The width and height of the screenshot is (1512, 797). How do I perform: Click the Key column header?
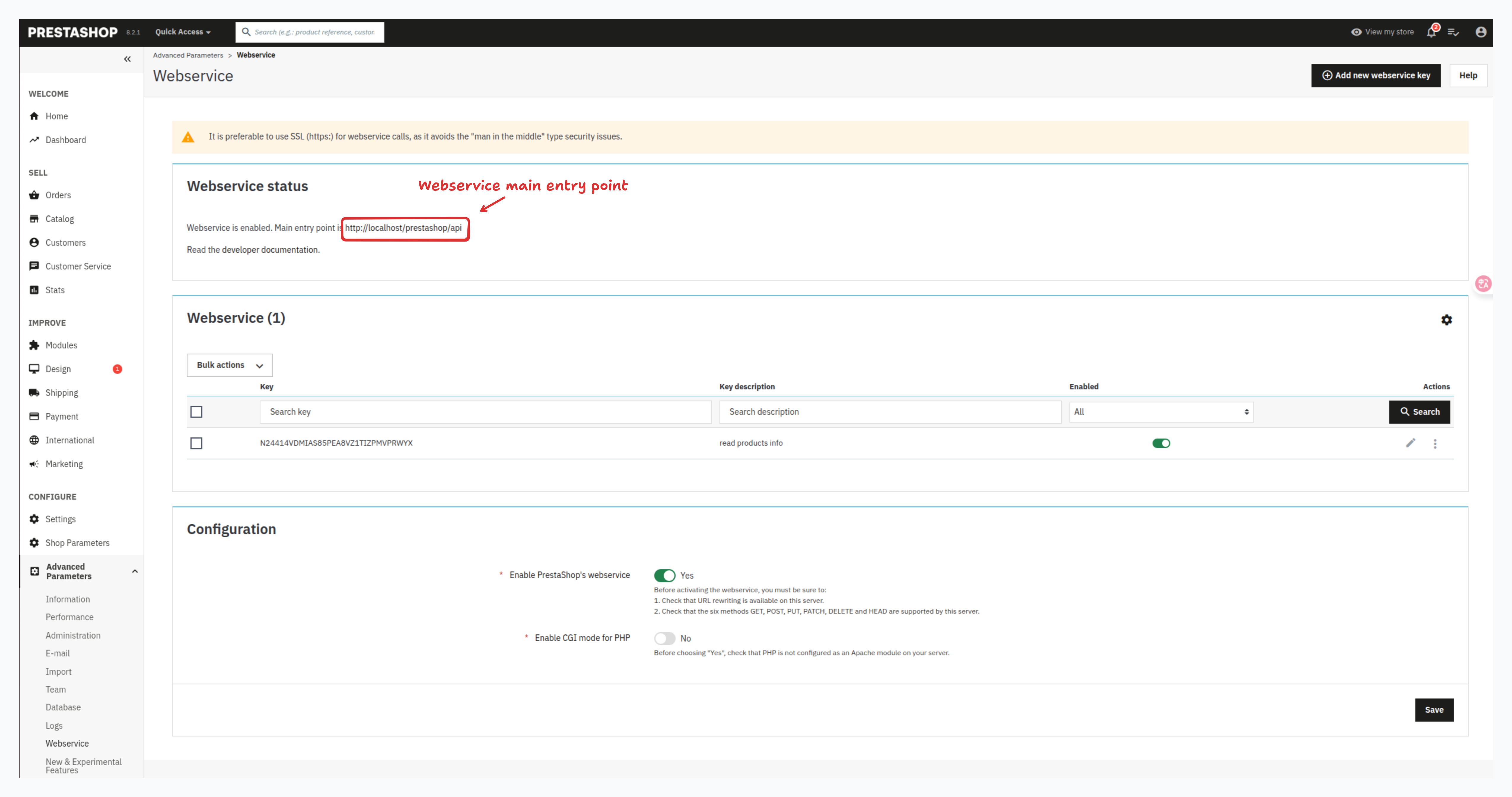click(266, 386)
